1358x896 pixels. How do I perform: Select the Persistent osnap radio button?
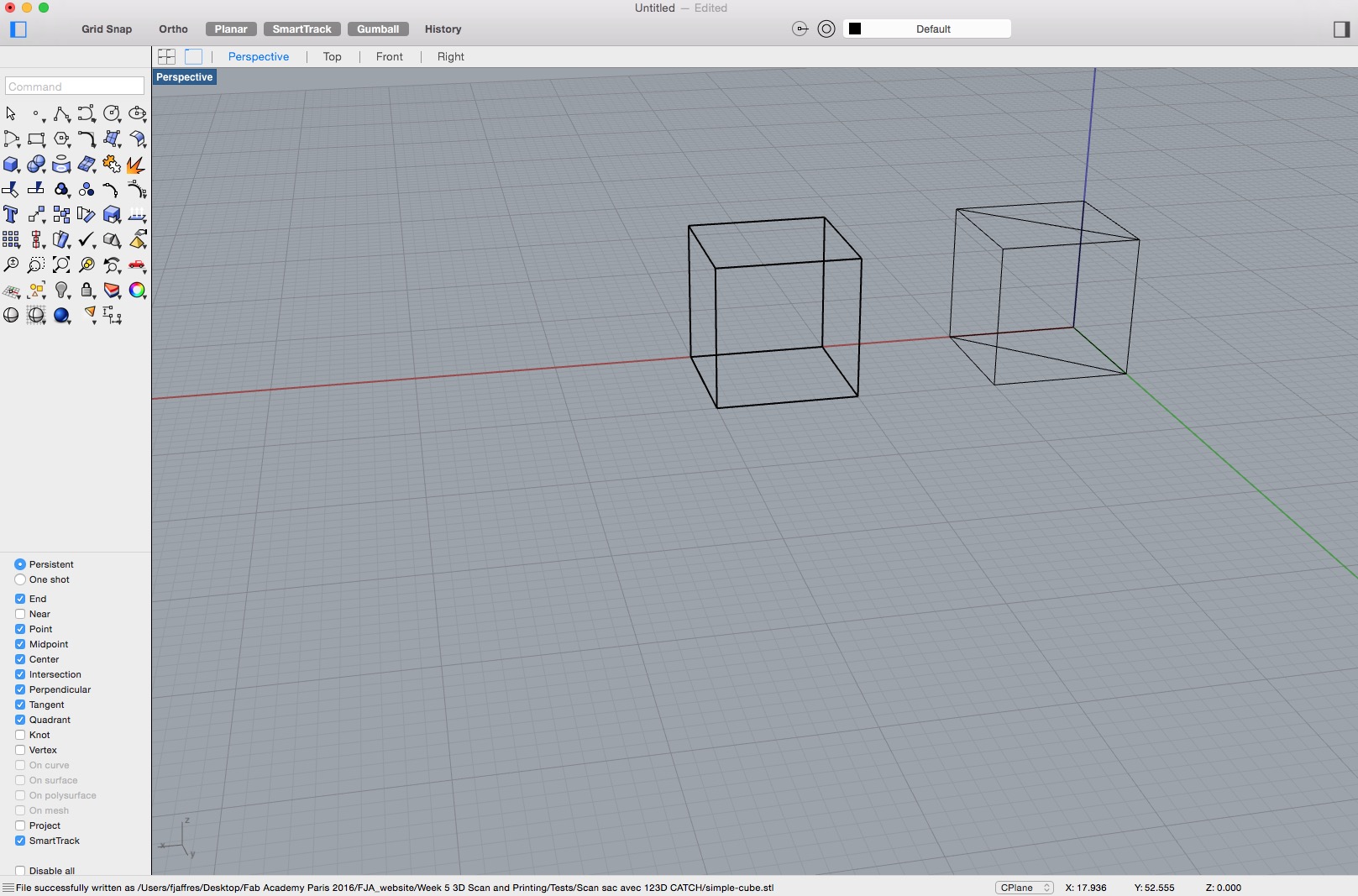(x=20, y=564)
